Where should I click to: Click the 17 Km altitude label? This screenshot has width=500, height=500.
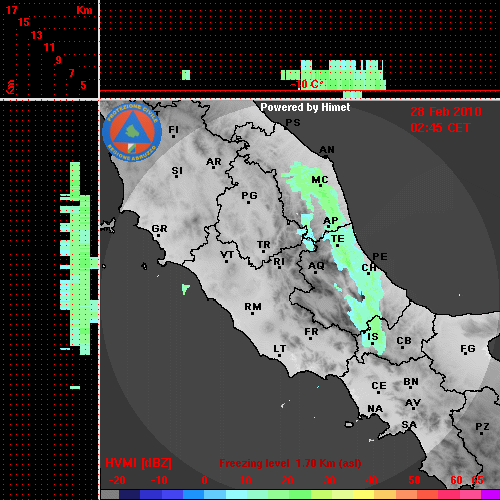click(x=11, y=10)
